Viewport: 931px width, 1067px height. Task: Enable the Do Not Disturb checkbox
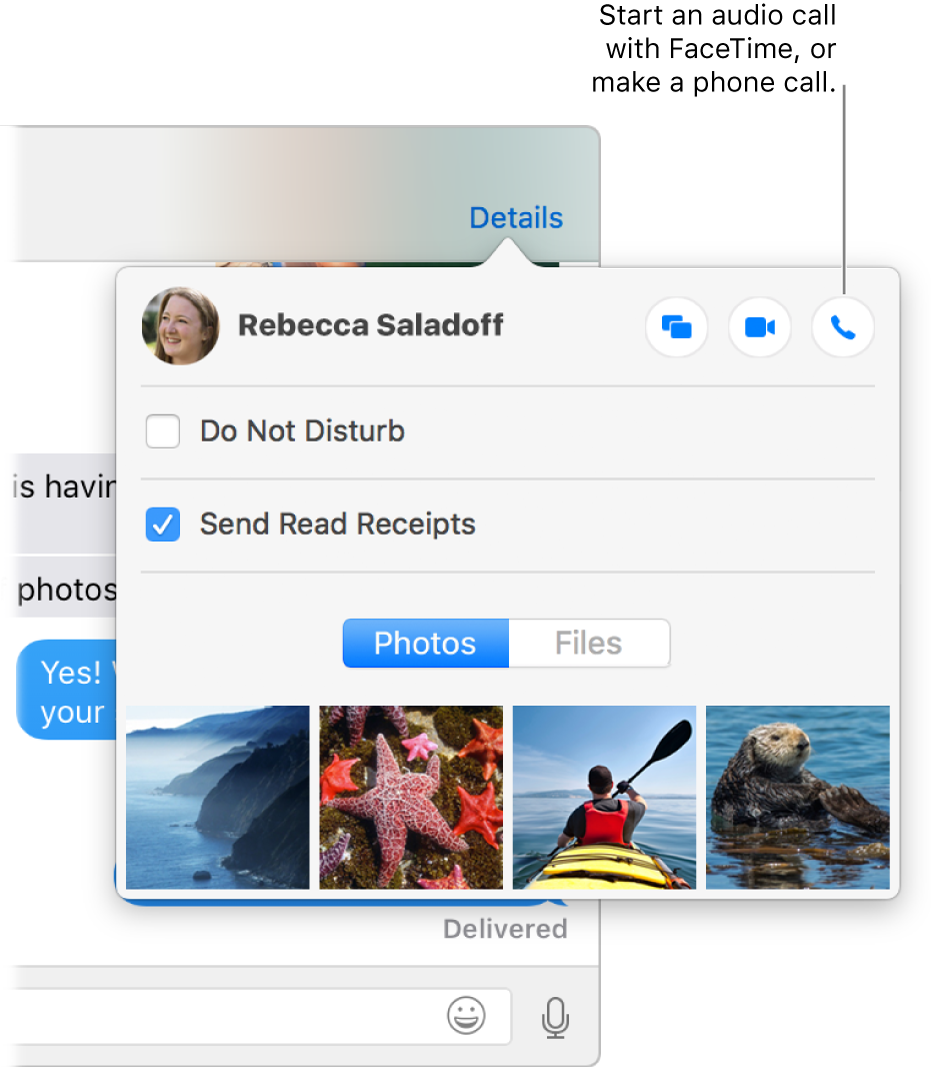[163, 431]
